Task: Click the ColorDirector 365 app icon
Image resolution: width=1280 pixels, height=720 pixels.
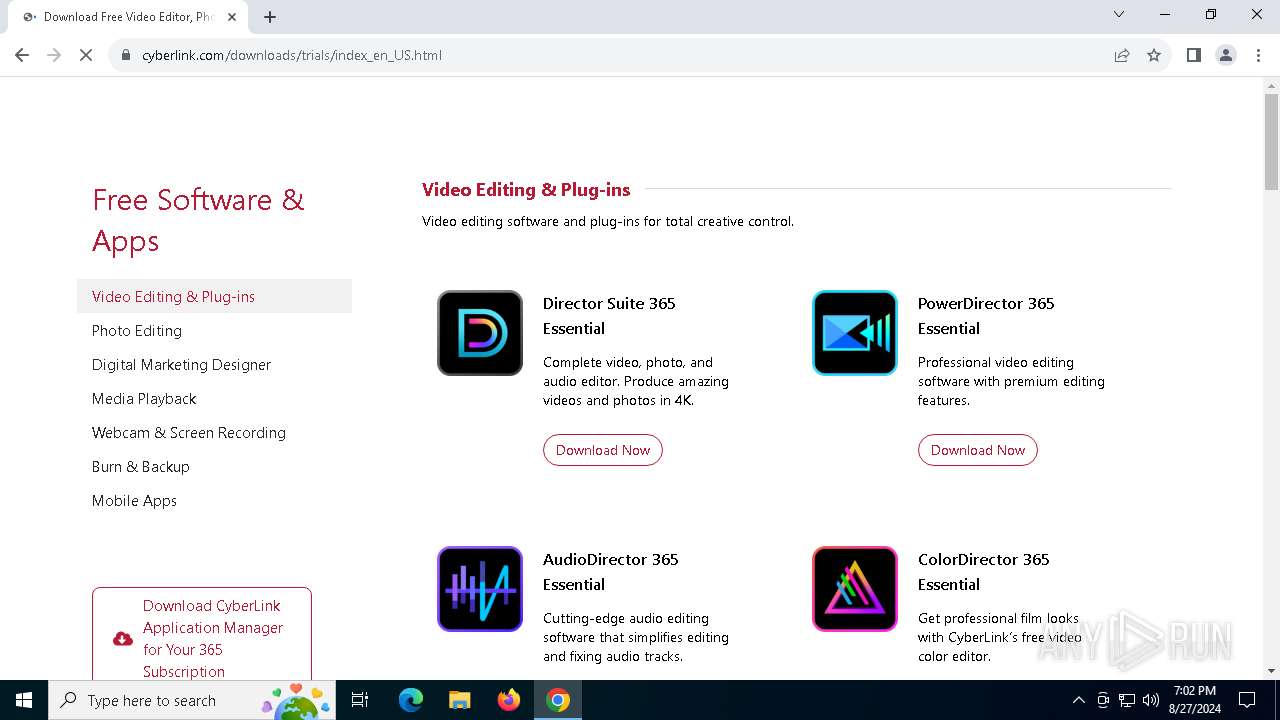Action: 855,589
